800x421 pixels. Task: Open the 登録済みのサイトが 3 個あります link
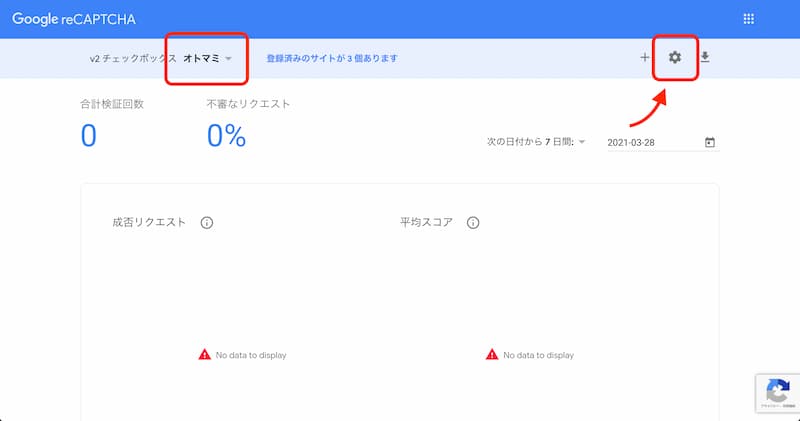pos(332,58)
